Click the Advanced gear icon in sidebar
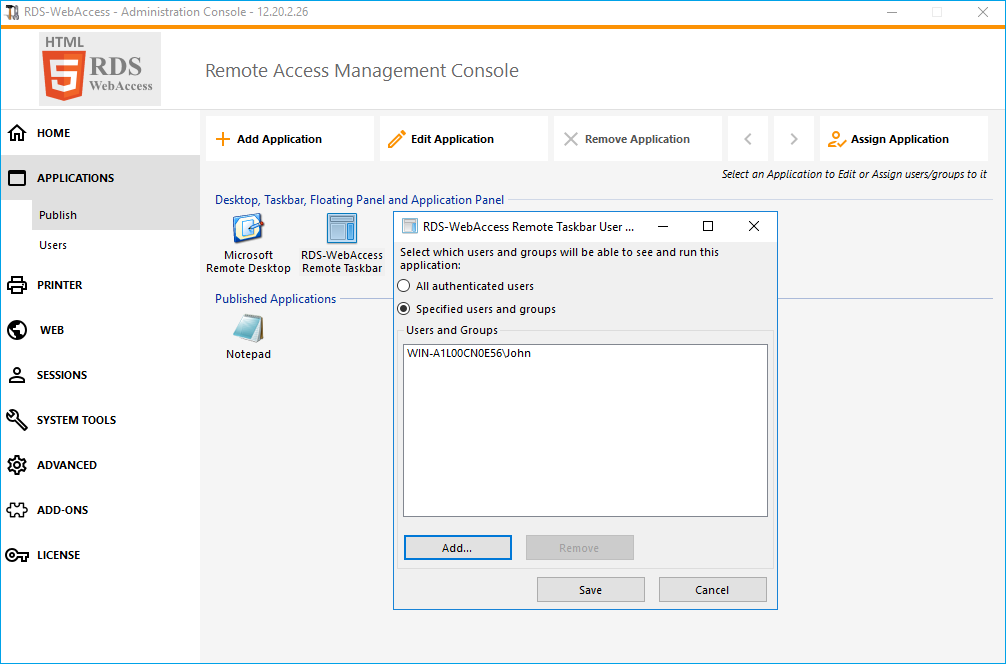The width and height of the screenshot is (1006, 664). [x=17, y=465]
